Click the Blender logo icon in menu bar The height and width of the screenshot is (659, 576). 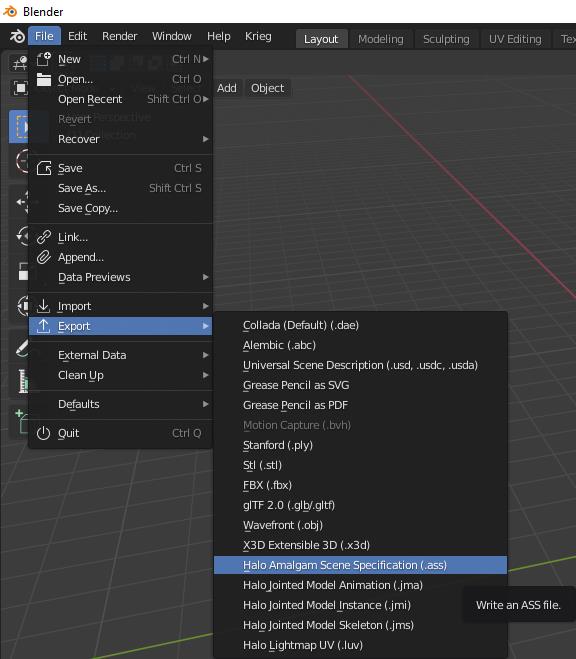click(17, 37)
